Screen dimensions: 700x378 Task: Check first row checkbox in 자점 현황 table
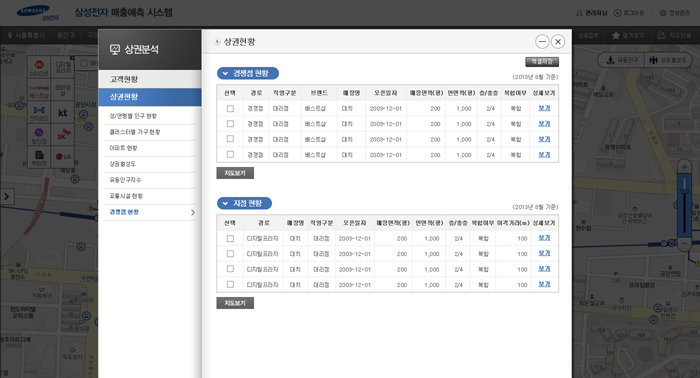(x=230, y=238)
